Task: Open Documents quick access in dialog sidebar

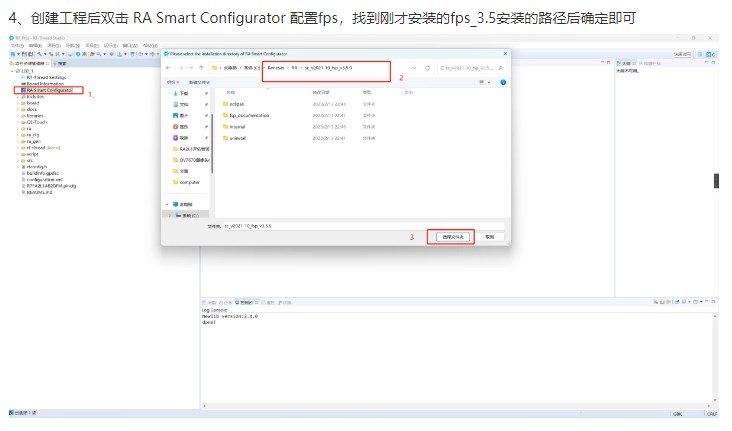Action: [181, 105]
